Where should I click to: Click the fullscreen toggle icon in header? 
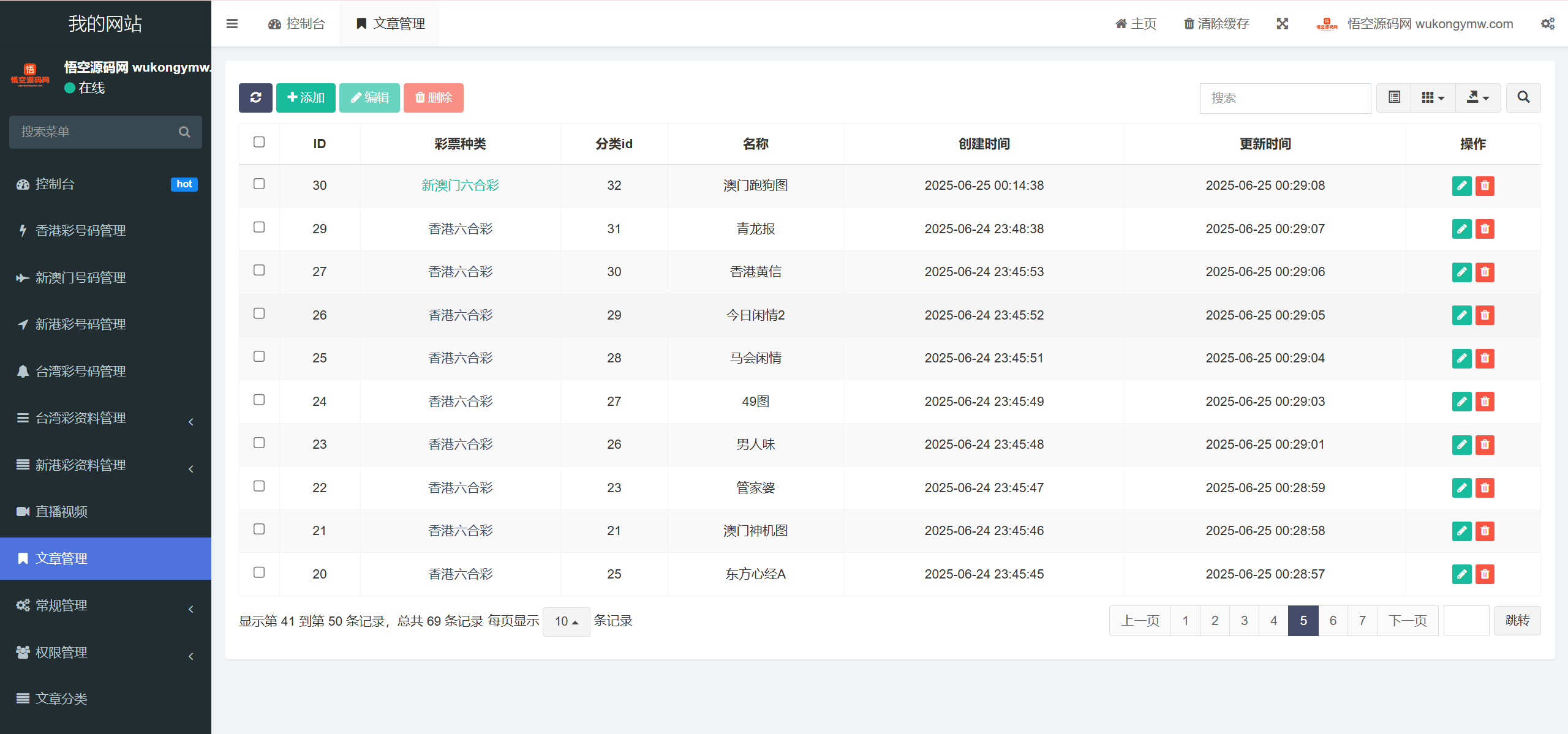pyautogui.click(x=1283, y=24)
